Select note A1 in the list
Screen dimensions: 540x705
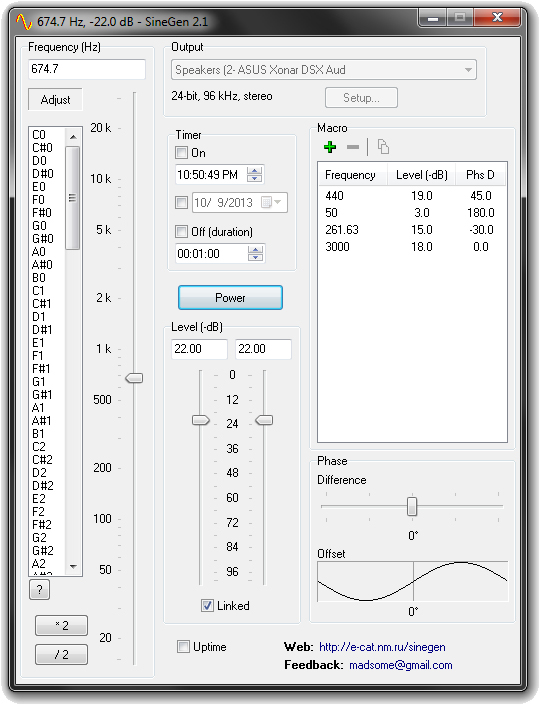[x=38, y=408]
